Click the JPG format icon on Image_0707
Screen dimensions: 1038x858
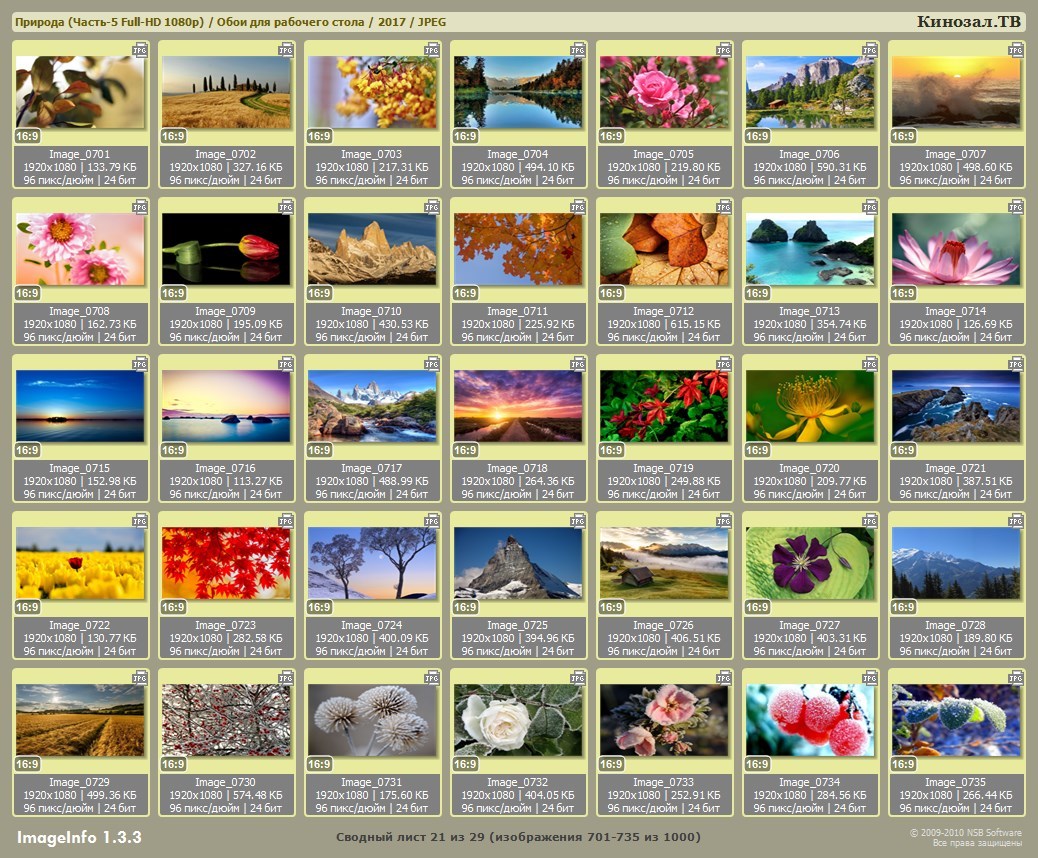click(1016, 48)
